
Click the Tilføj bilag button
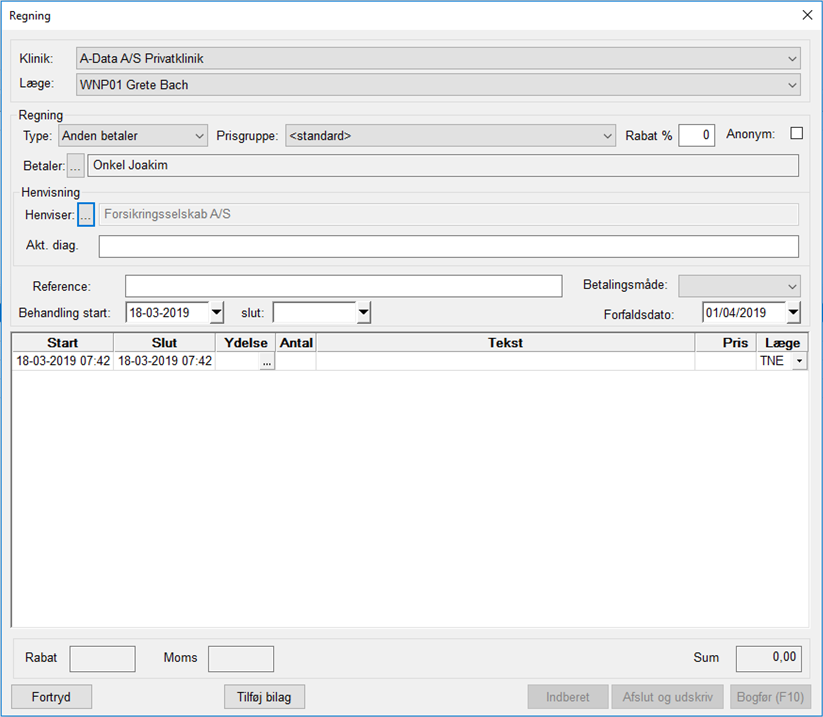(264, 697)
